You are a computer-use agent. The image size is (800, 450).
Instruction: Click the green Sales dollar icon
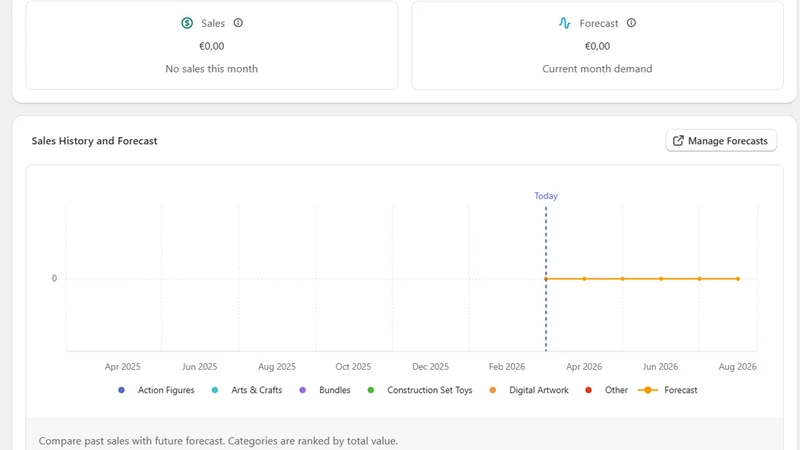pyautogui.click(x=187, y=23)
